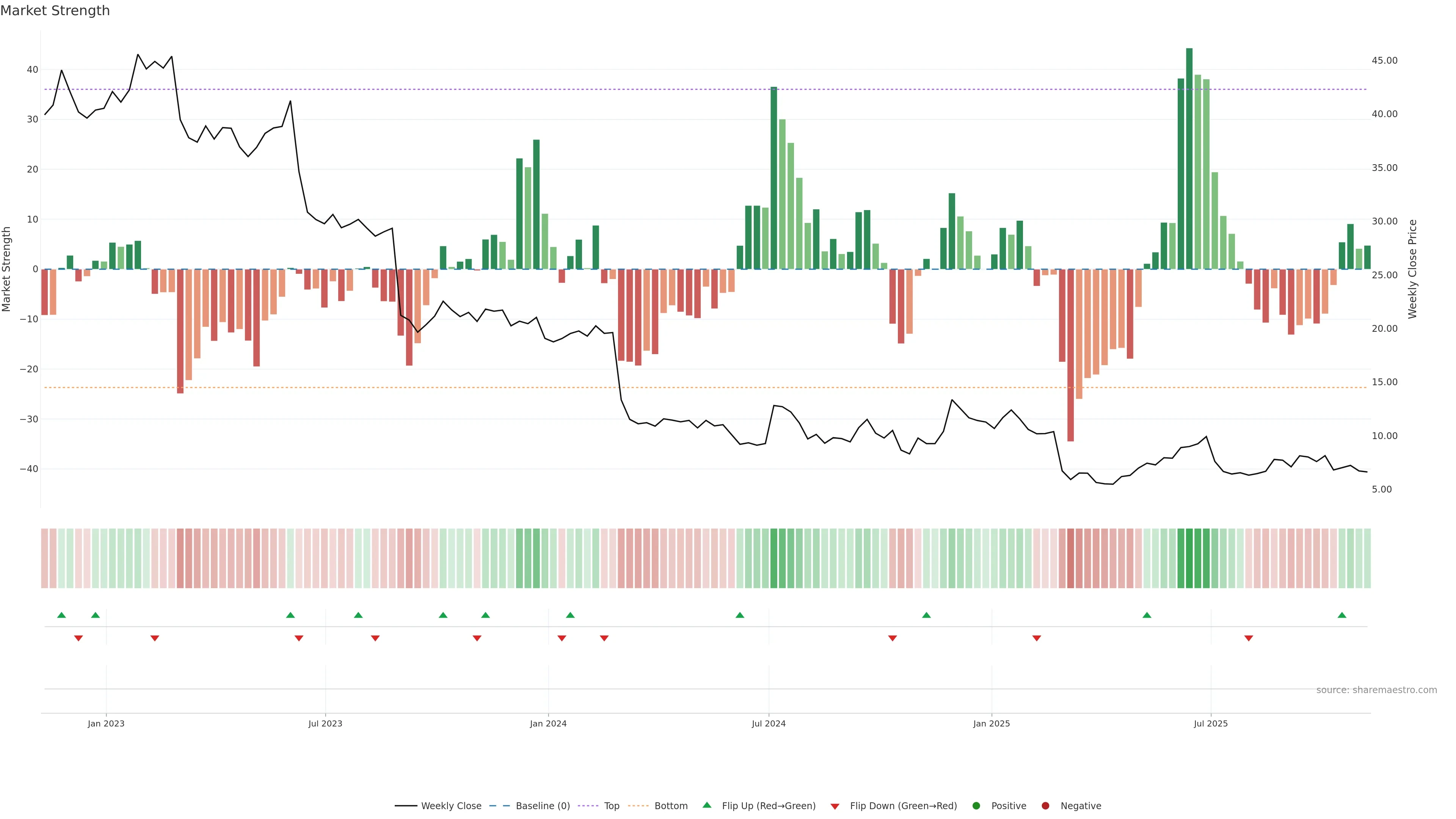Click the Flip Up green triangle legend icon

[x=706, y=805]
